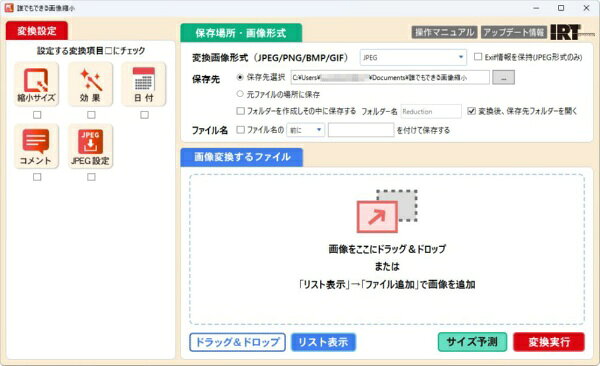Click the app icon in title bar
600x366 pixels.
[9, 8]
